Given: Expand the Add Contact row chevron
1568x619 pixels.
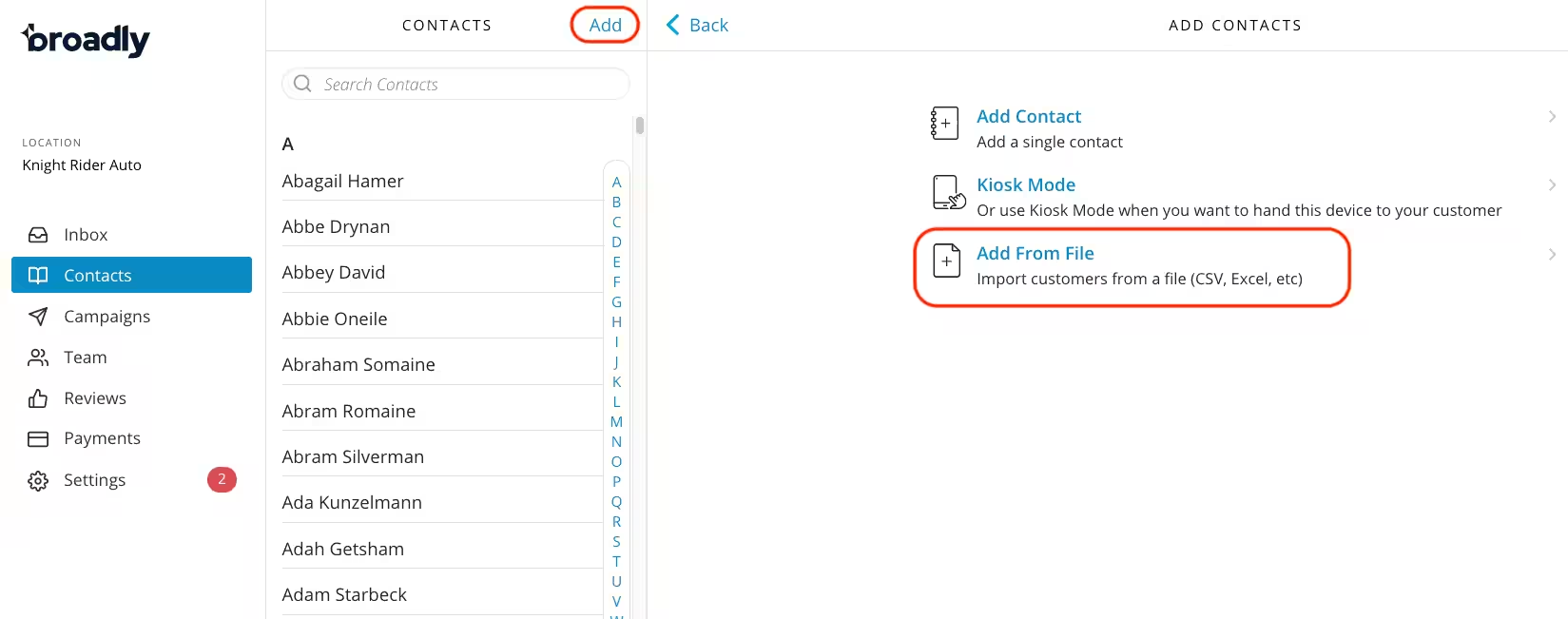Looking at the screenshot, I should [1552, 117].
